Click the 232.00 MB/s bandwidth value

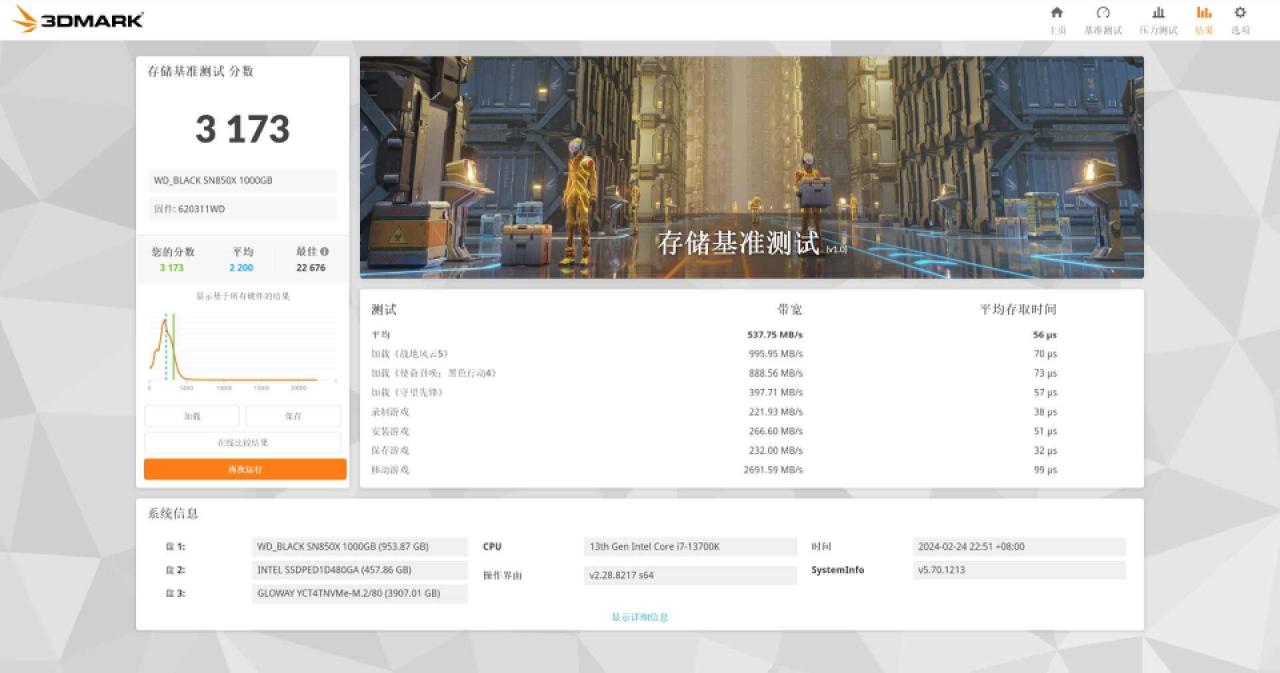click(x=775, y=451)
